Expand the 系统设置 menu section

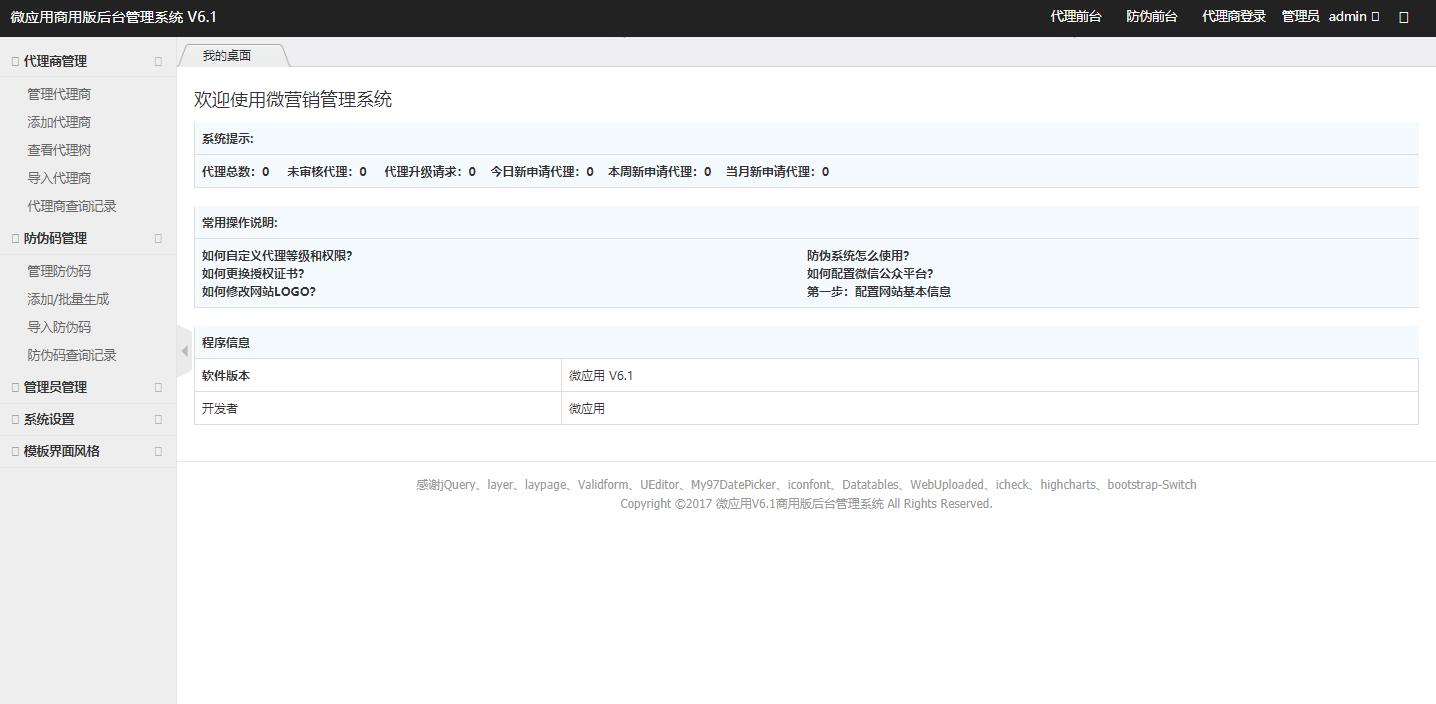(x=49, y=419)
